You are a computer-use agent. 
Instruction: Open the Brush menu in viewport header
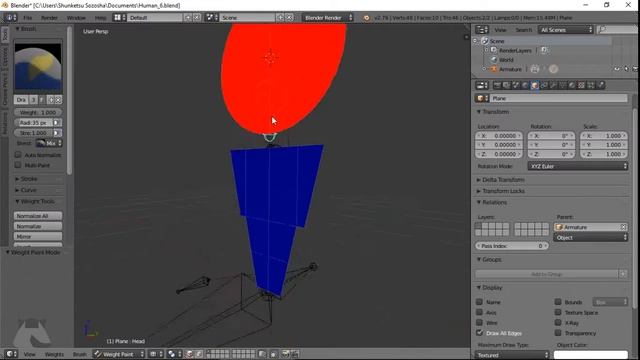[80, 354]
